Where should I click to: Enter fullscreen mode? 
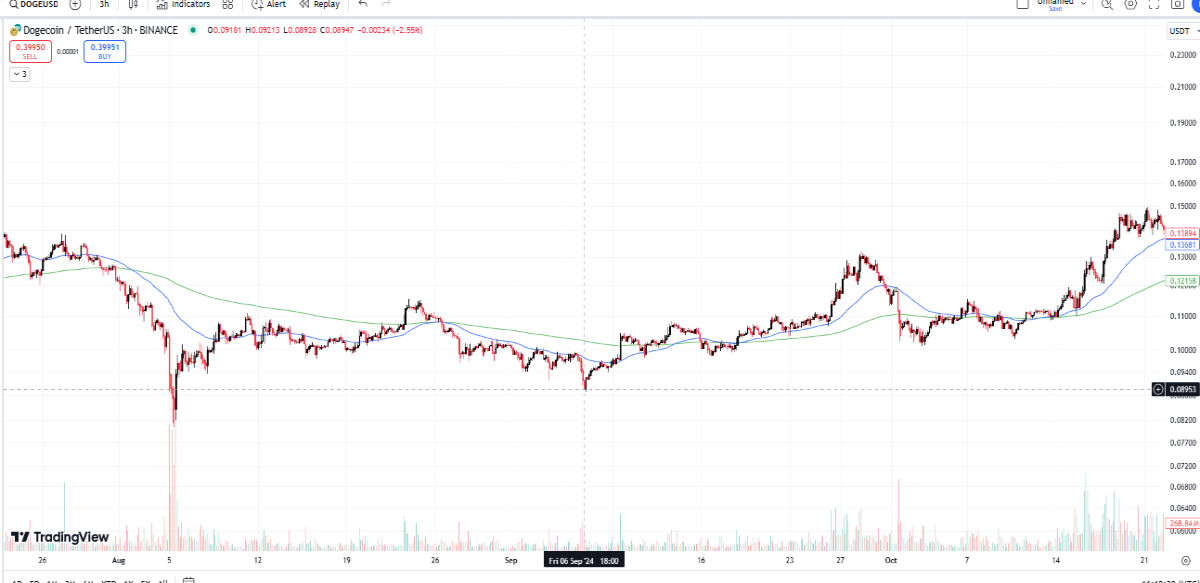(x=1155, y=4)
